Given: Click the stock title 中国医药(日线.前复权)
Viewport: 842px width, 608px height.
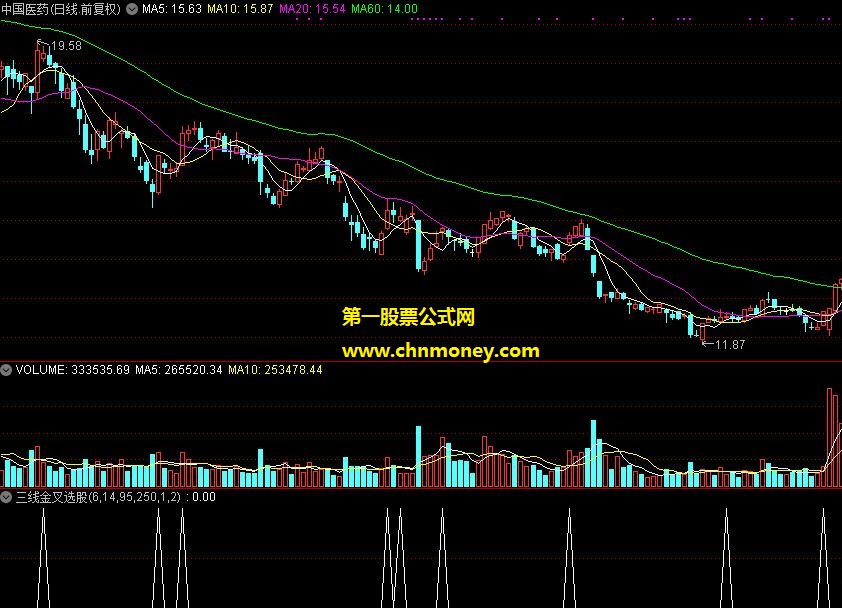Looking at the screenshot, I should tap(61, 9).
